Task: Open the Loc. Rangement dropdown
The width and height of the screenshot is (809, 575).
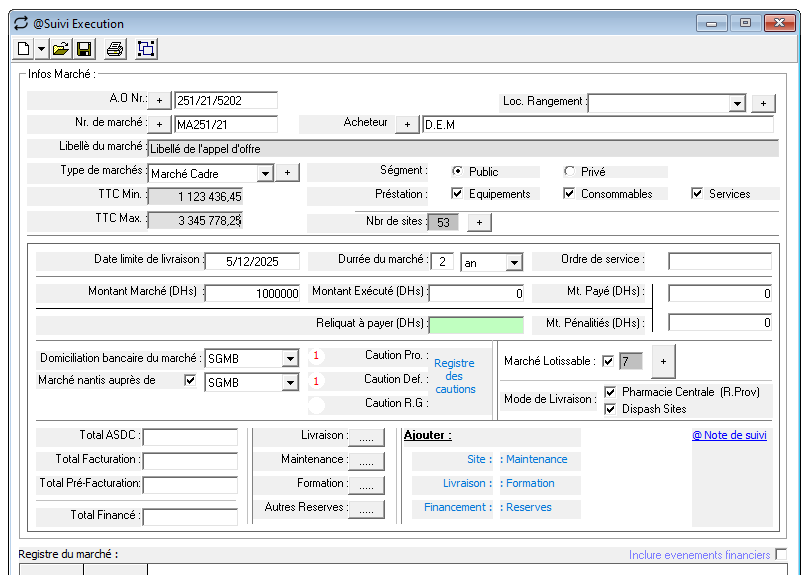Action: (737, 103)
